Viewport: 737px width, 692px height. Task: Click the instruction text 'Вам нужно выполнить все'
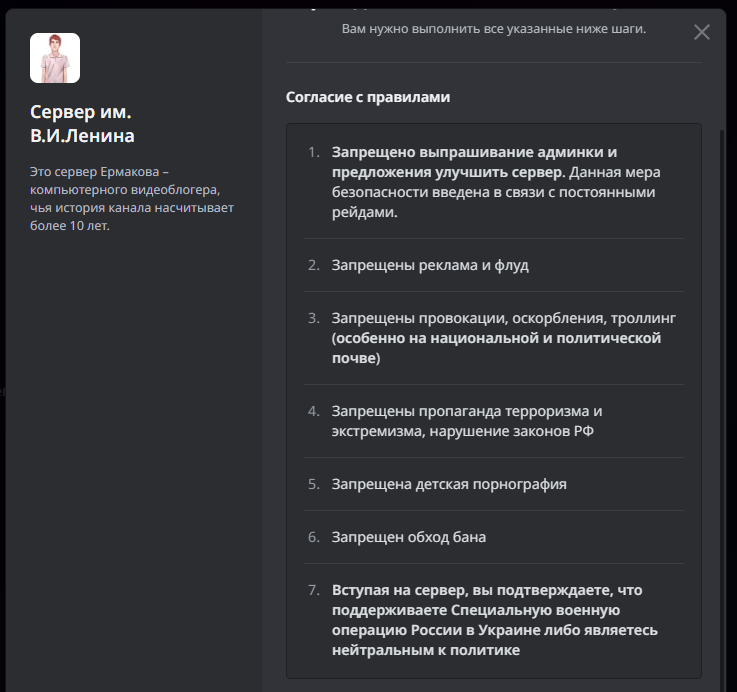point(494,29)
